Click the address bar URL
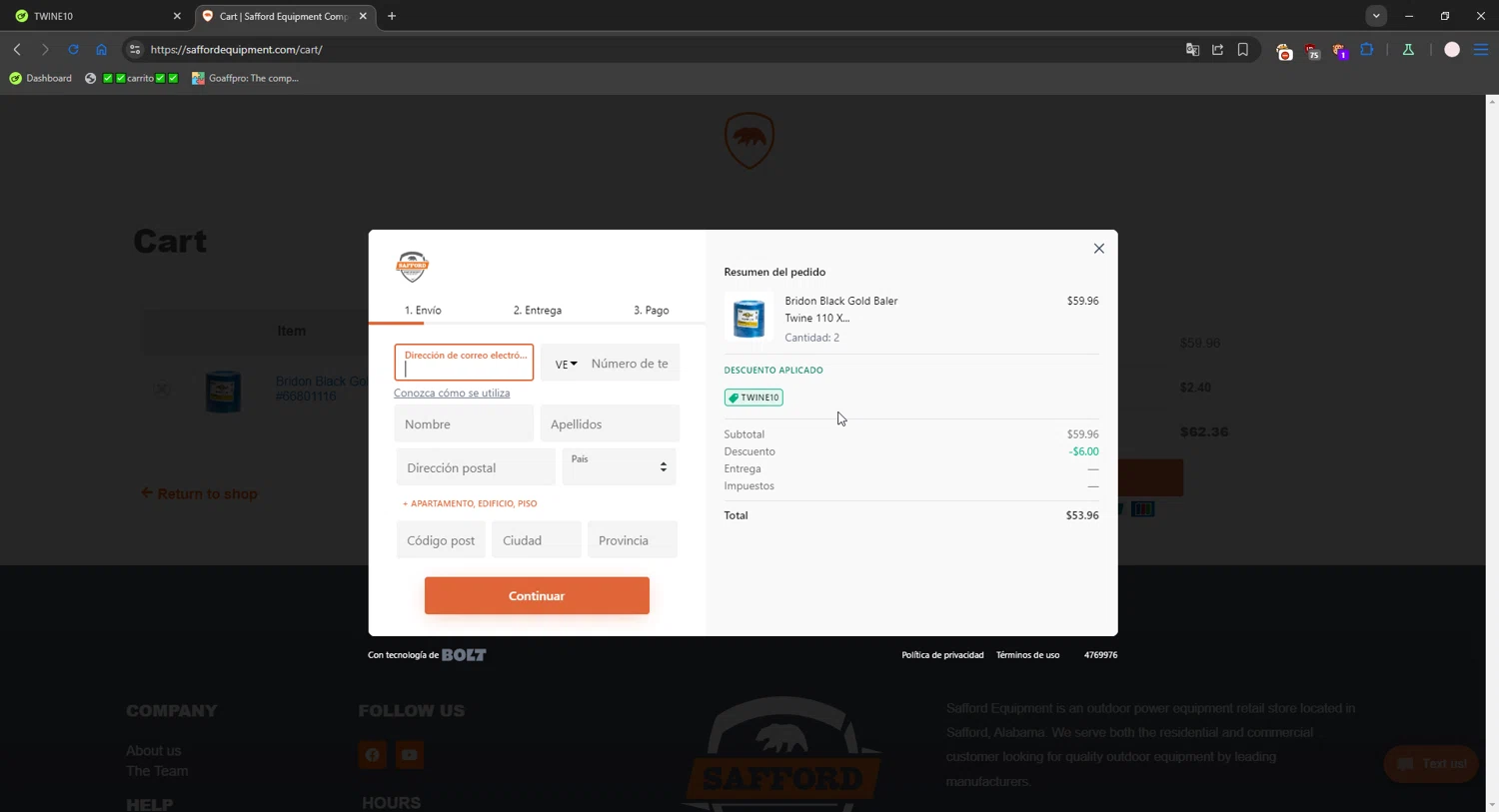1499x812 pixels. (237, 49)
